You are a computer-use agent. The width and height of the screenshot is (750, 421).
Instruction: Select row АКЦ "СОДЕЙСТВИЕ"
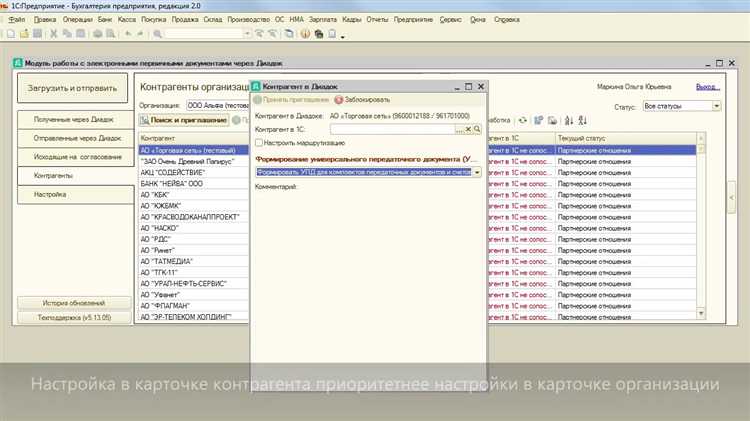194,173
